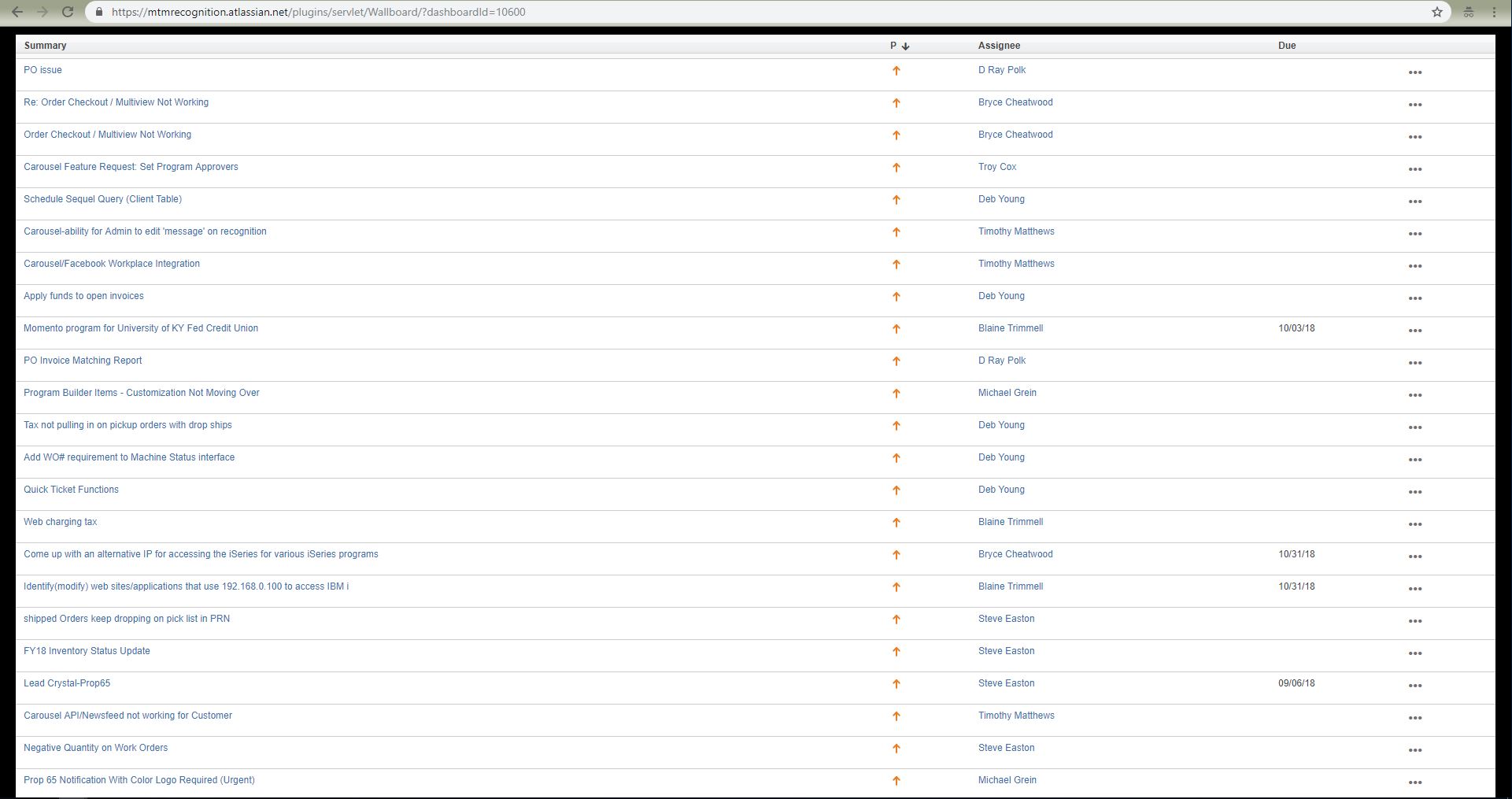Viewport: 1512px width, 799px height.
Task: Open the actions menu on the PO issue row
Action: [1414, 72]
